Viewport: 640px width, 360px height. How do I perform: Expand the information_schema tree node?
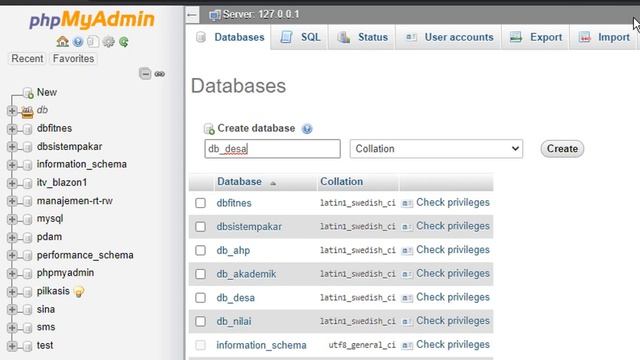click(x=12, y=165)
